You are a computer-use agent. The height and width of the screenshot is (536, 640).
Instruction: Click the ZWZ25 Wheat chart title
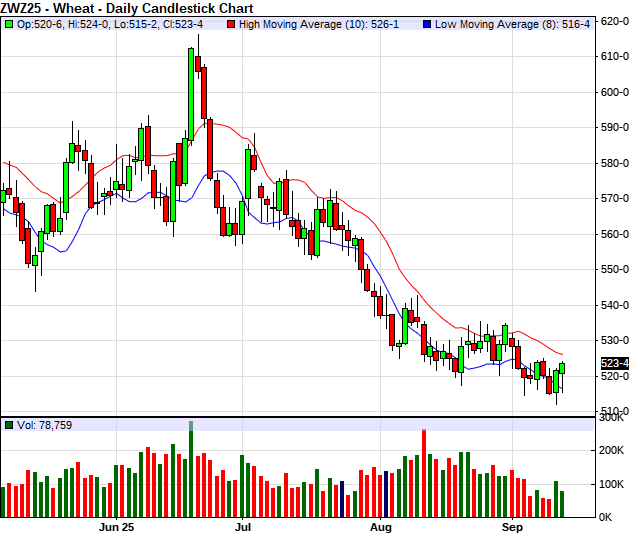click(x=127, y=8)
